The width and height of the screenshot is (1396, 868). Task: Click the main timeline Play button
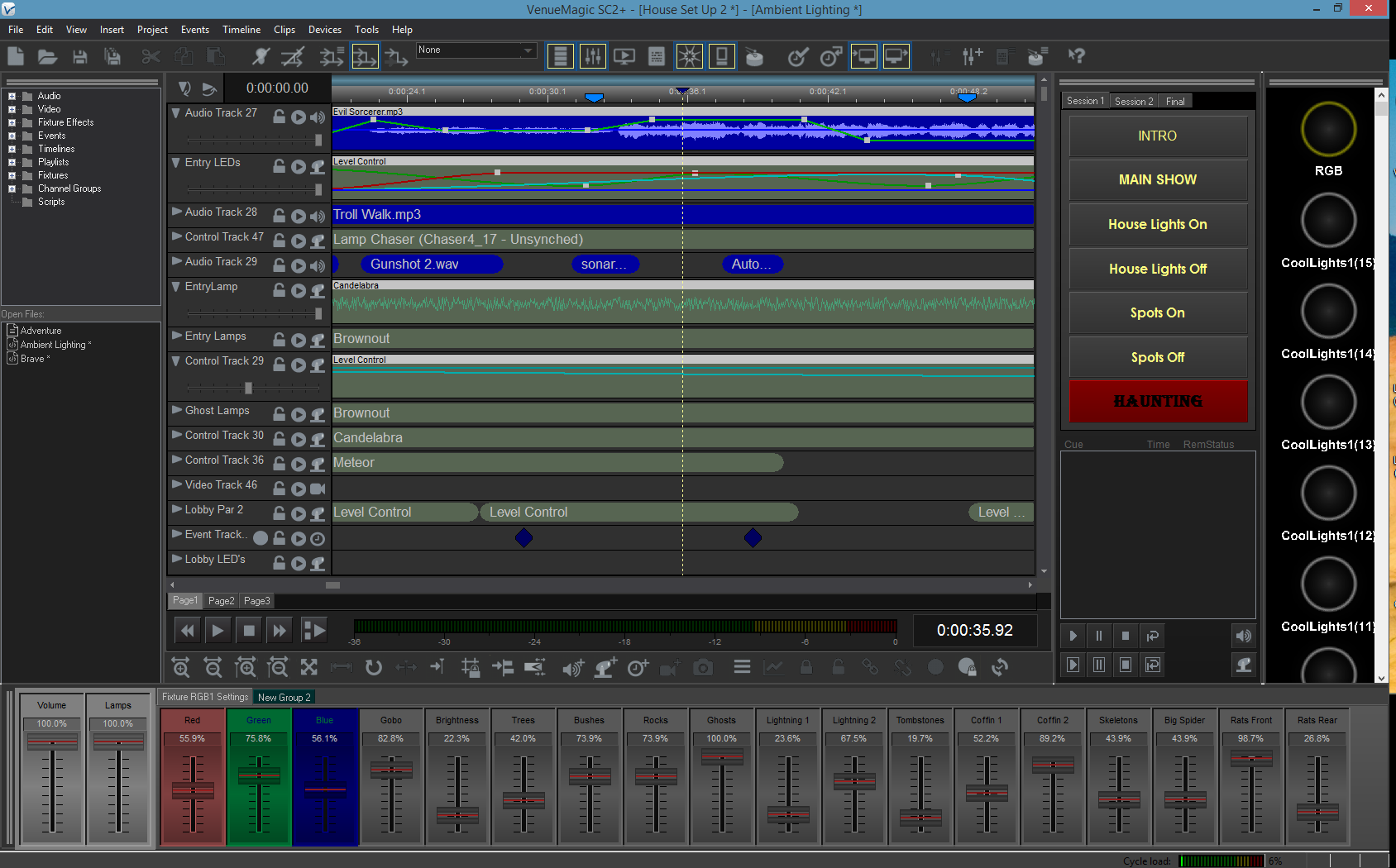coord(218,631)
